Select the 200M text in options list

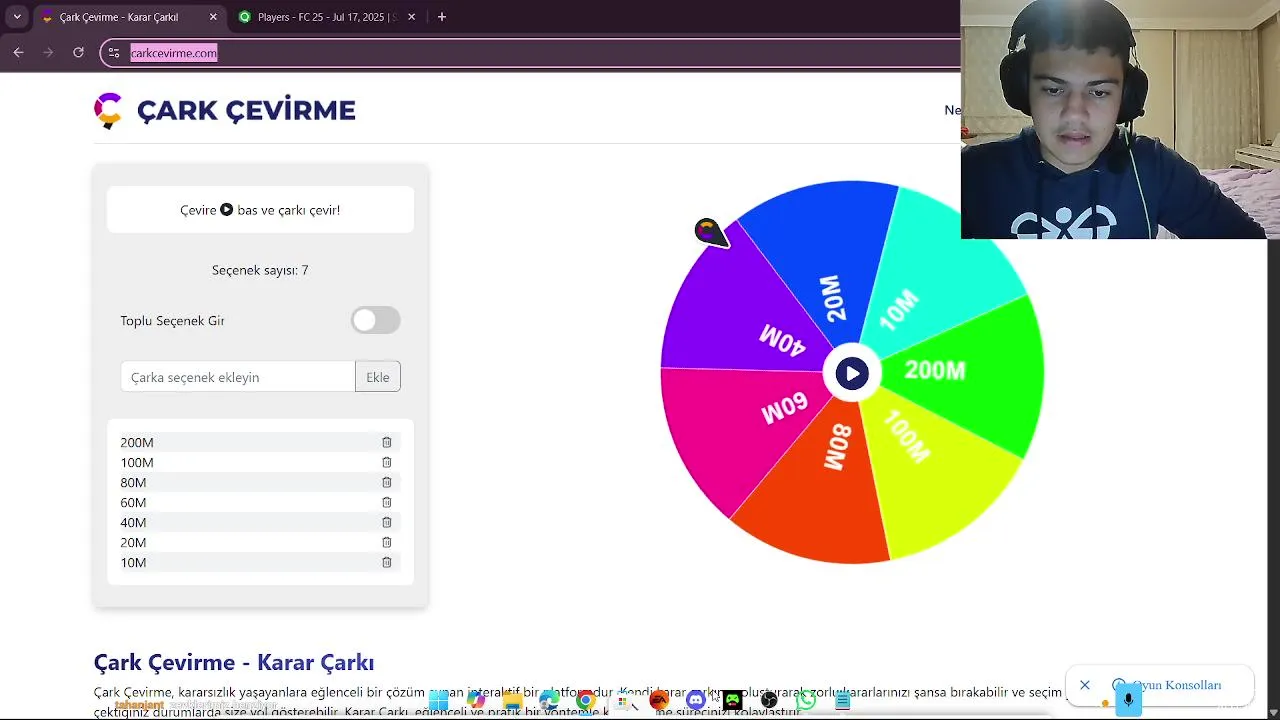[137, 442]
